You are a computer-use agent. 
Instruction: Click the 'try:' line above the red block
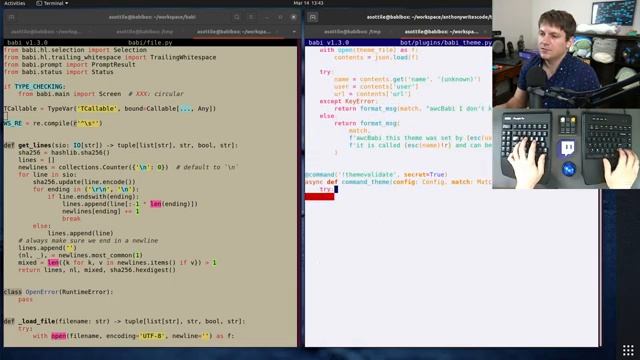pos(326,189)
